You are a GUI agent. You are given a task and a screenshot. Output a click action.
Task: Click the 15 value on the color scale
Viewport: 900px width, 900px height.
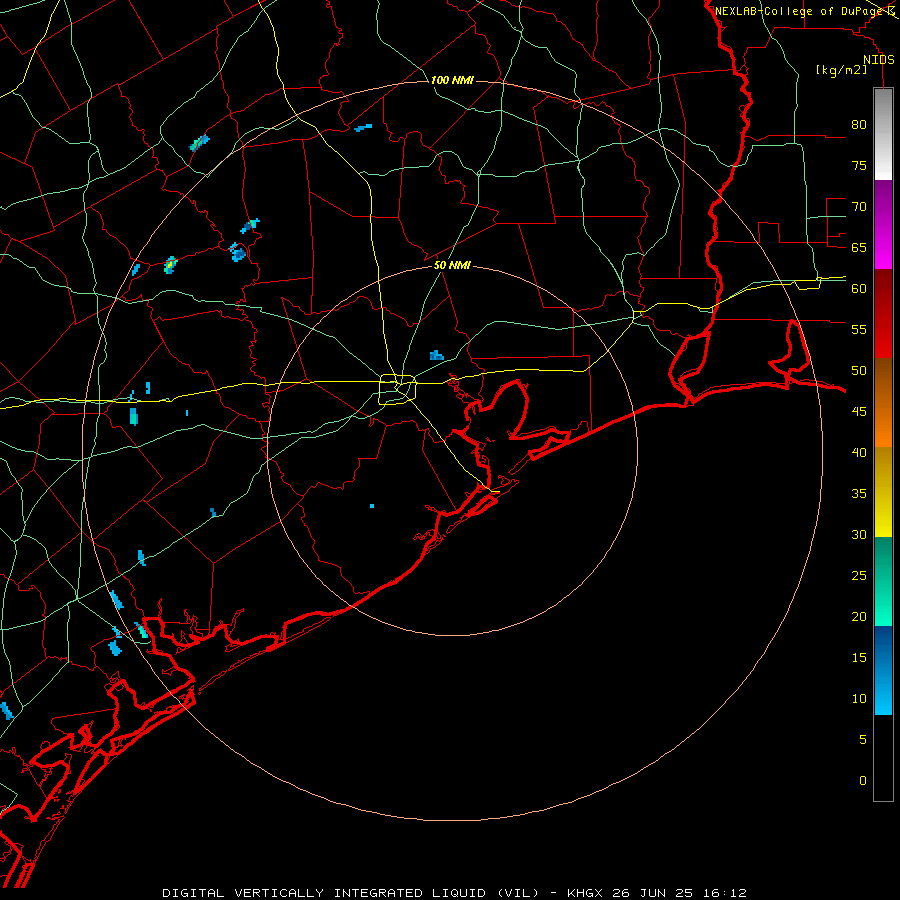point(859,657)
